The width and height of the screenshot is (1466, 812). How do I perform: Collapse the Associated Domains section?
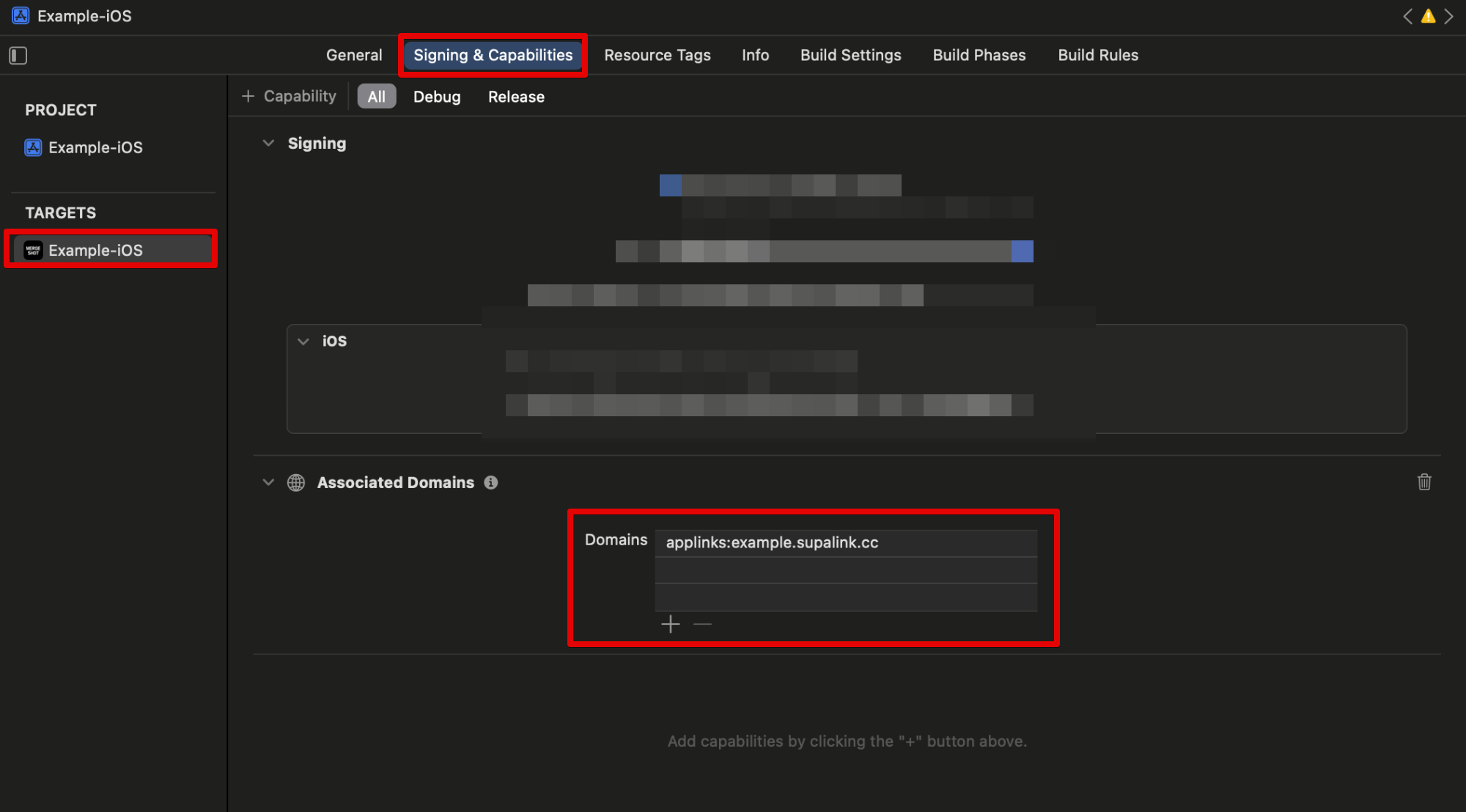(268, 482)
